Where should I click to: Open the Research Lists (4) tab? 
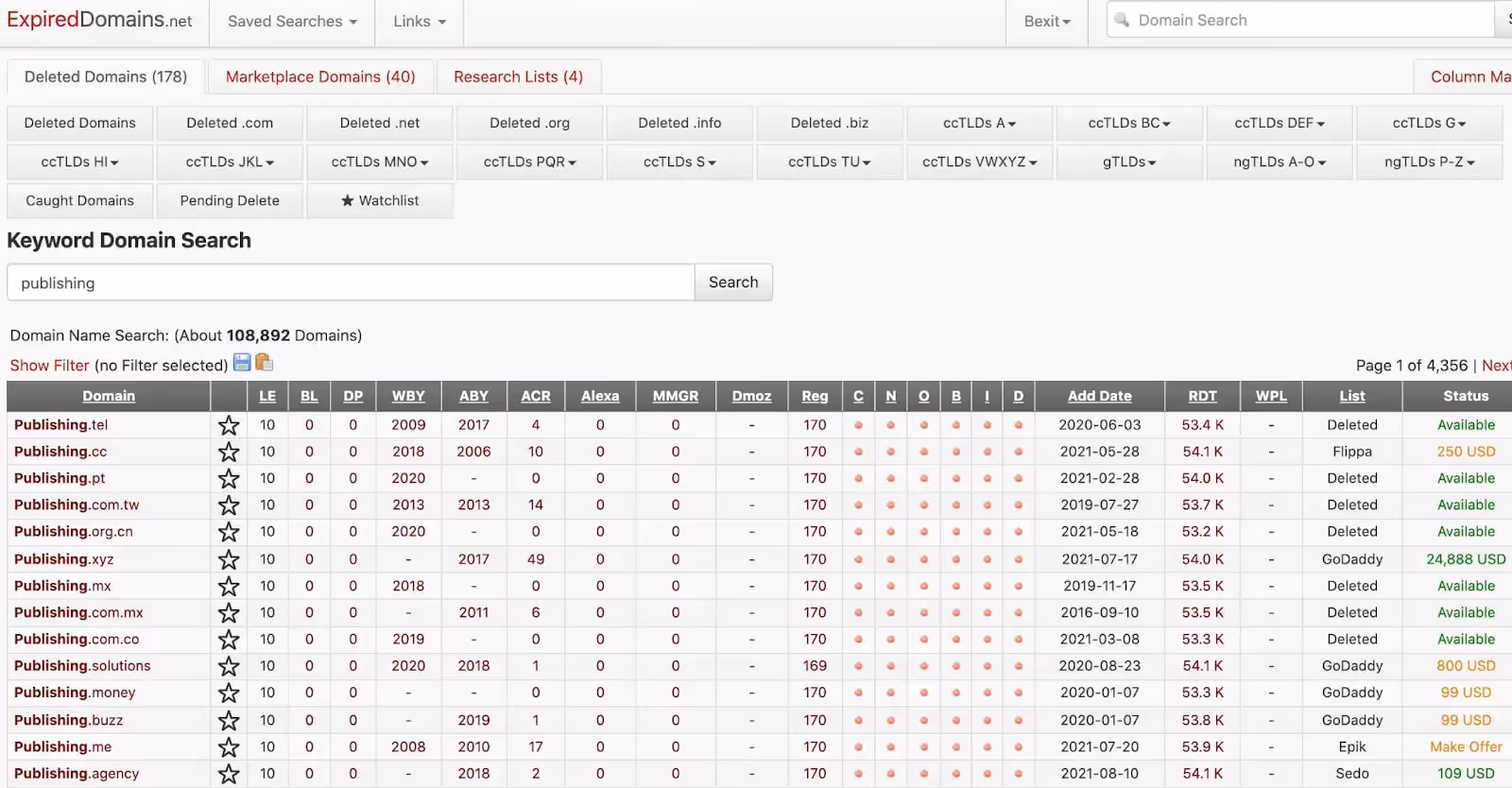(x=518, y=77)
